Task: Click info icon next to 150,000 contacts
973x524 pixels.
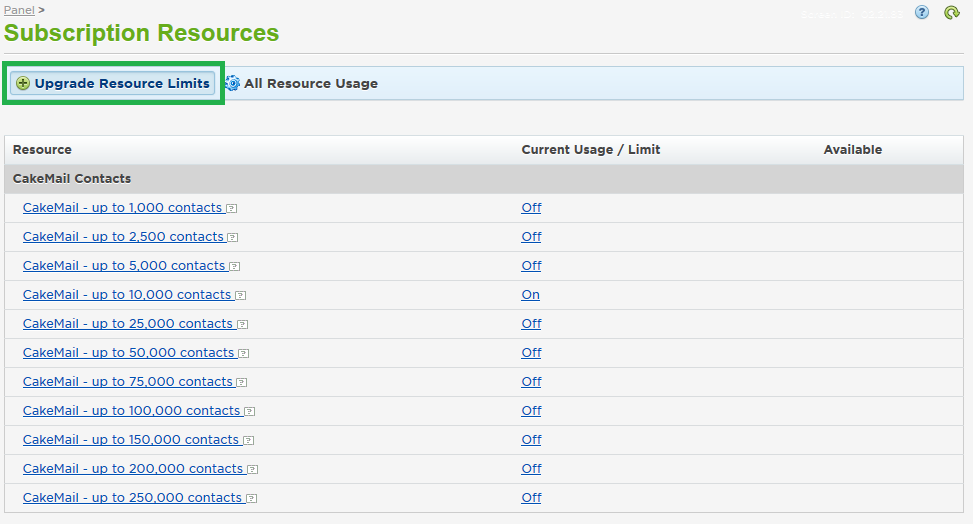Action: tap(248, 441)
